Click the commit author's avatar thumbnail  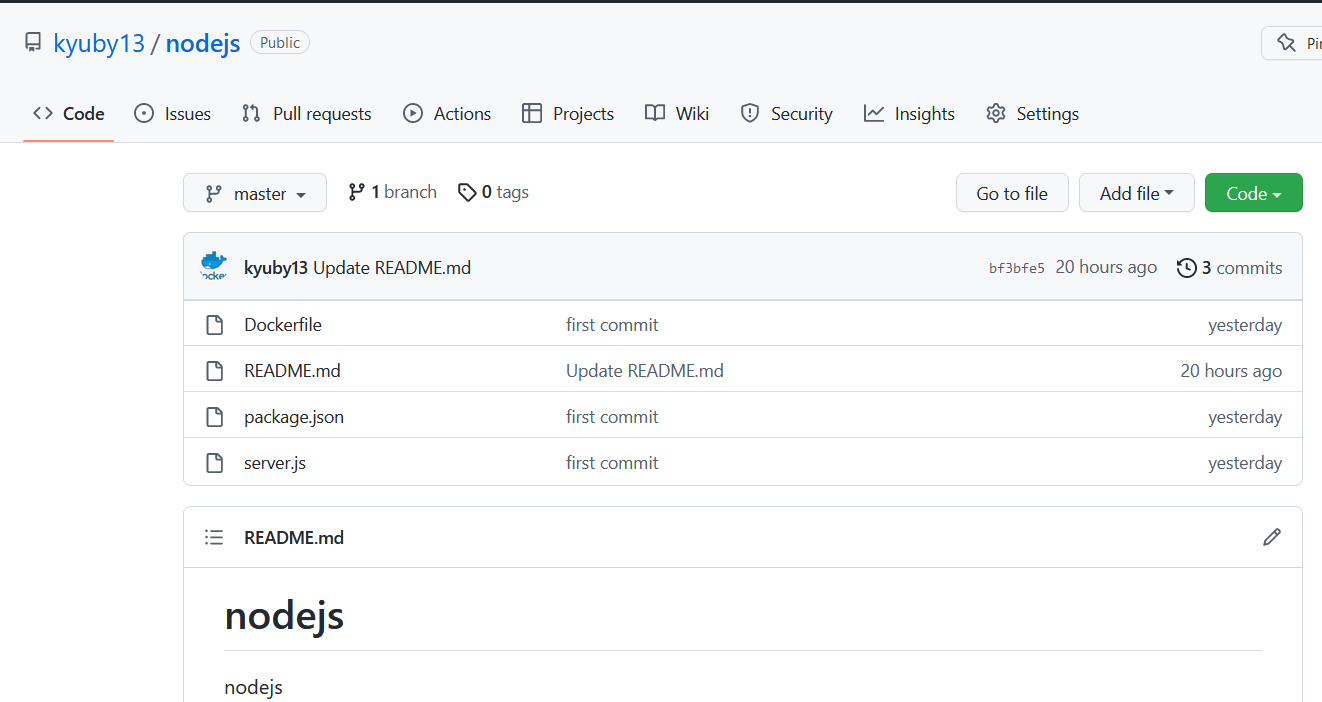coord(213,266)
